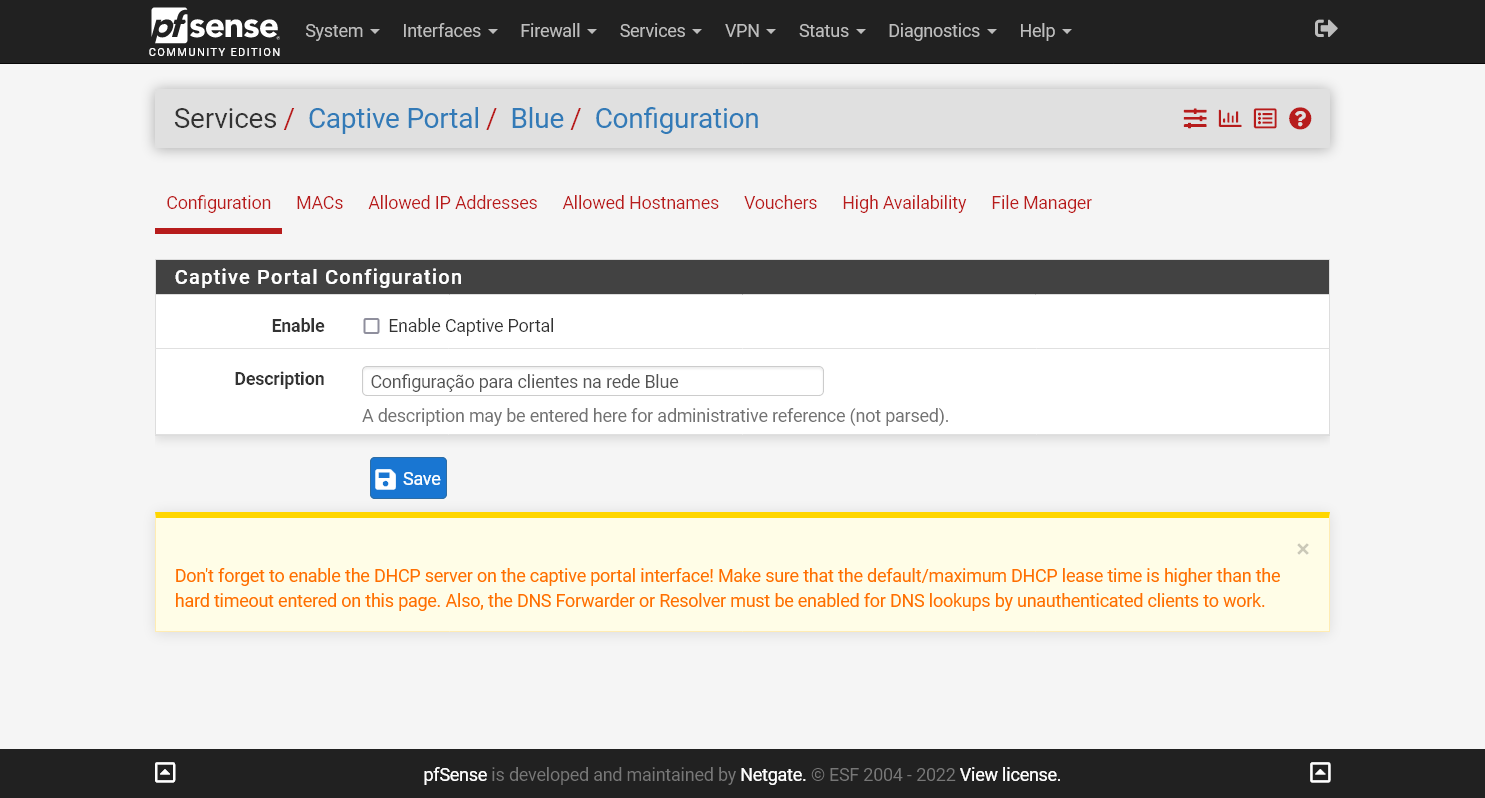
Task: Dismiss the DHCP warning with the X
Action: pos(1302,549)
